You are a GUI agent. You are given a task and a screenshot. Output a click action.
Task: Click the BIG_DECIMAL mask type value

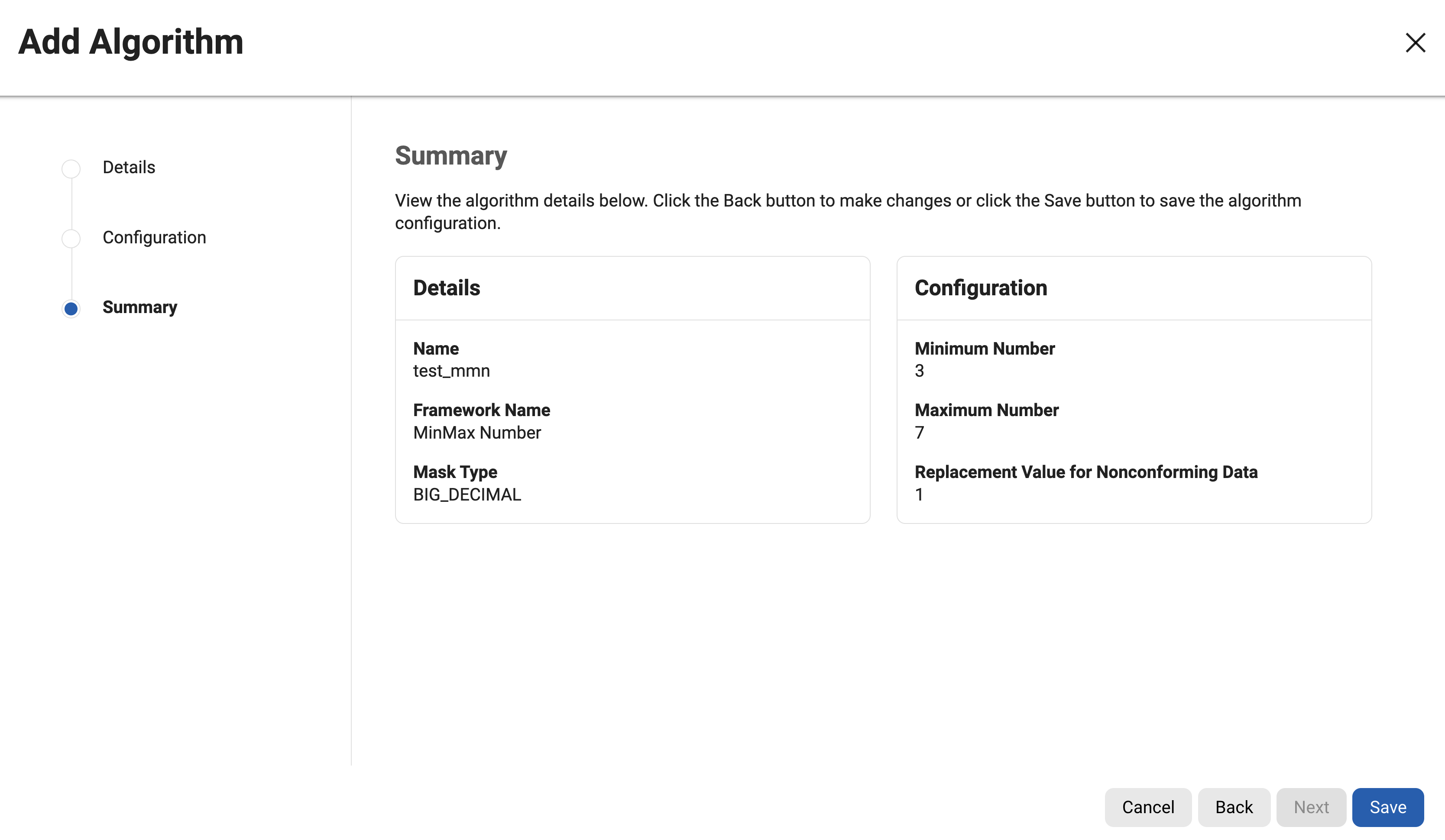click(467, 495)
